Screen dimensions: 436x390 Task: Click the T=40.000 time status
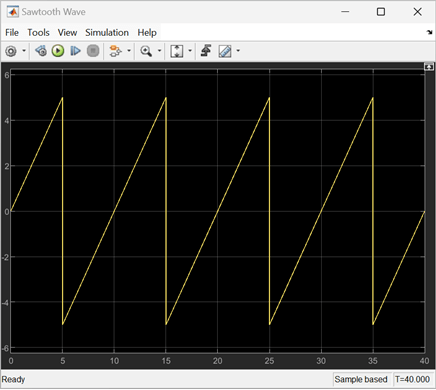coord(412,379)
